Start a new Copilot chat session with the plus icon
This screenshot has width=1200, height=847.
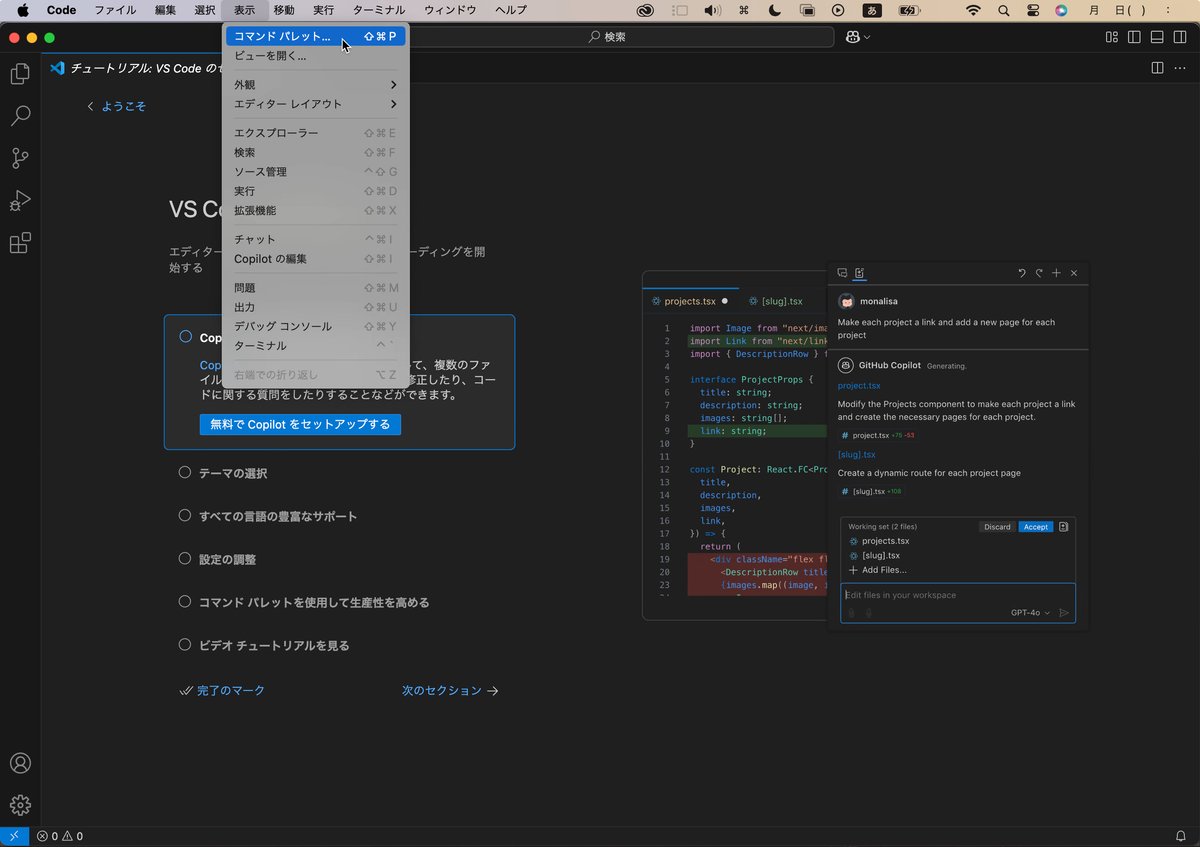[1056, 272]
